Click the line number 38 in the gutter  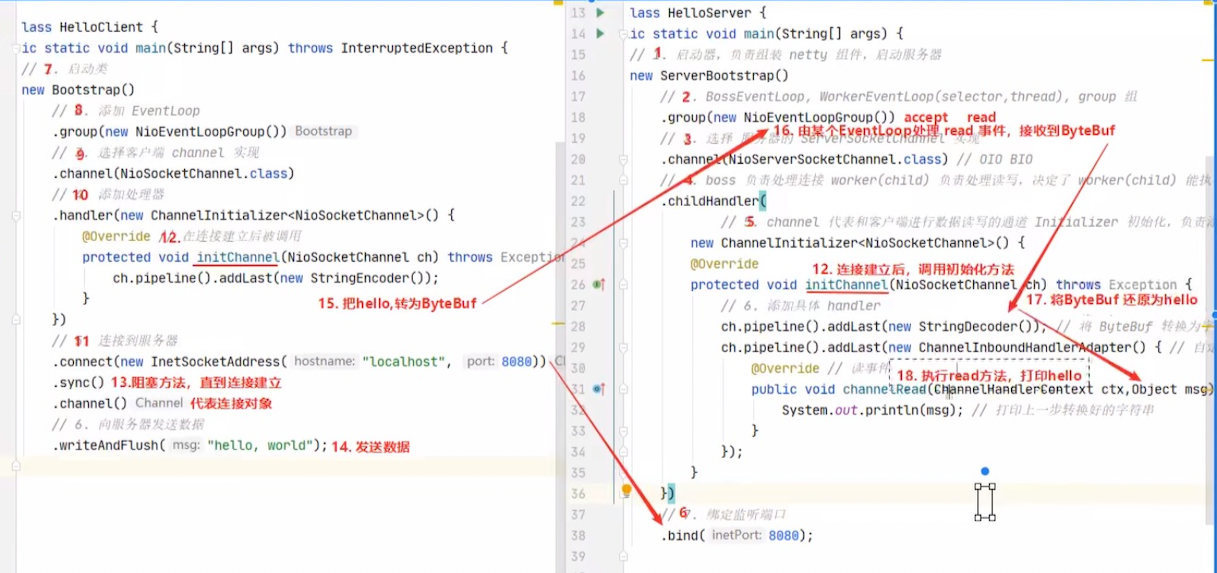578,535
